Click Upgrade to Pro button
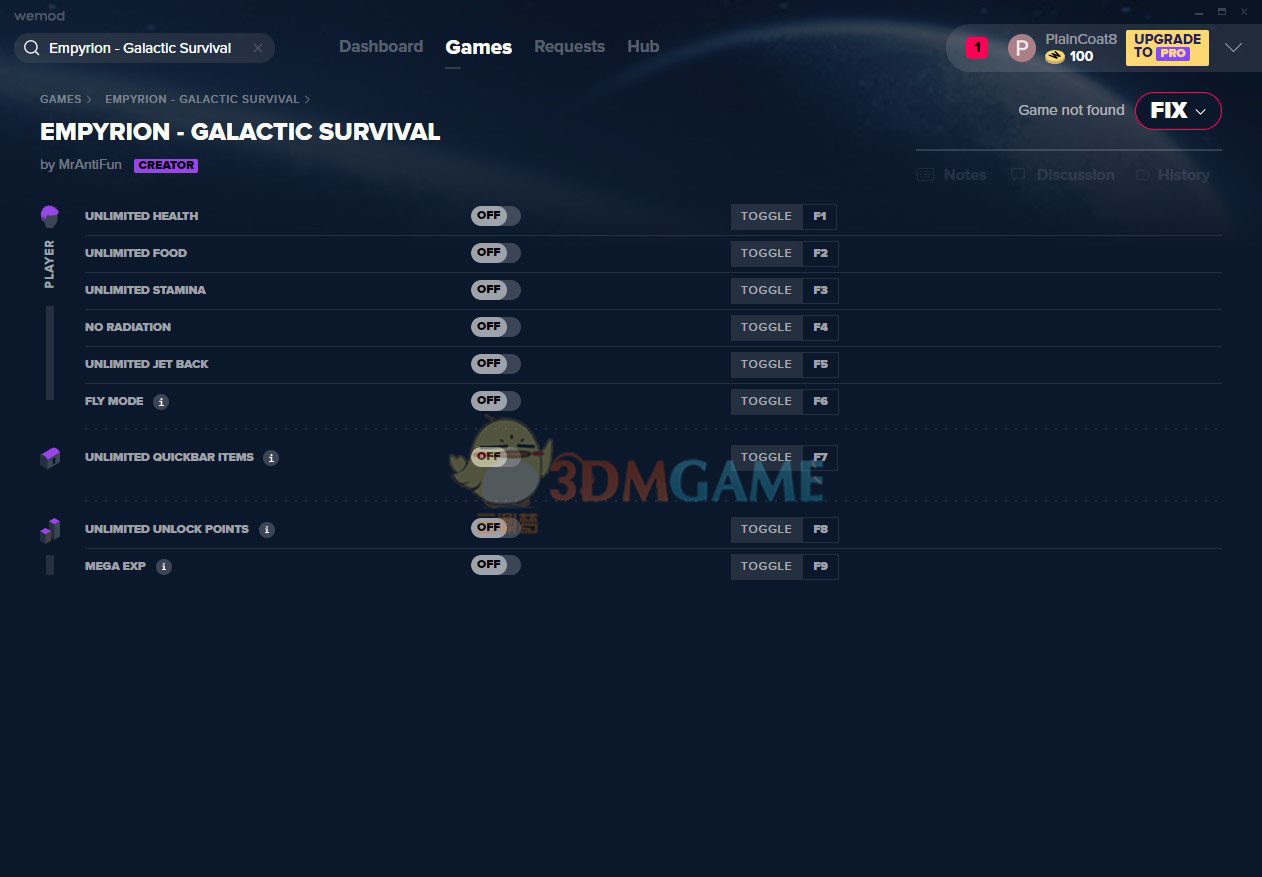 (x=1167, y=47)
